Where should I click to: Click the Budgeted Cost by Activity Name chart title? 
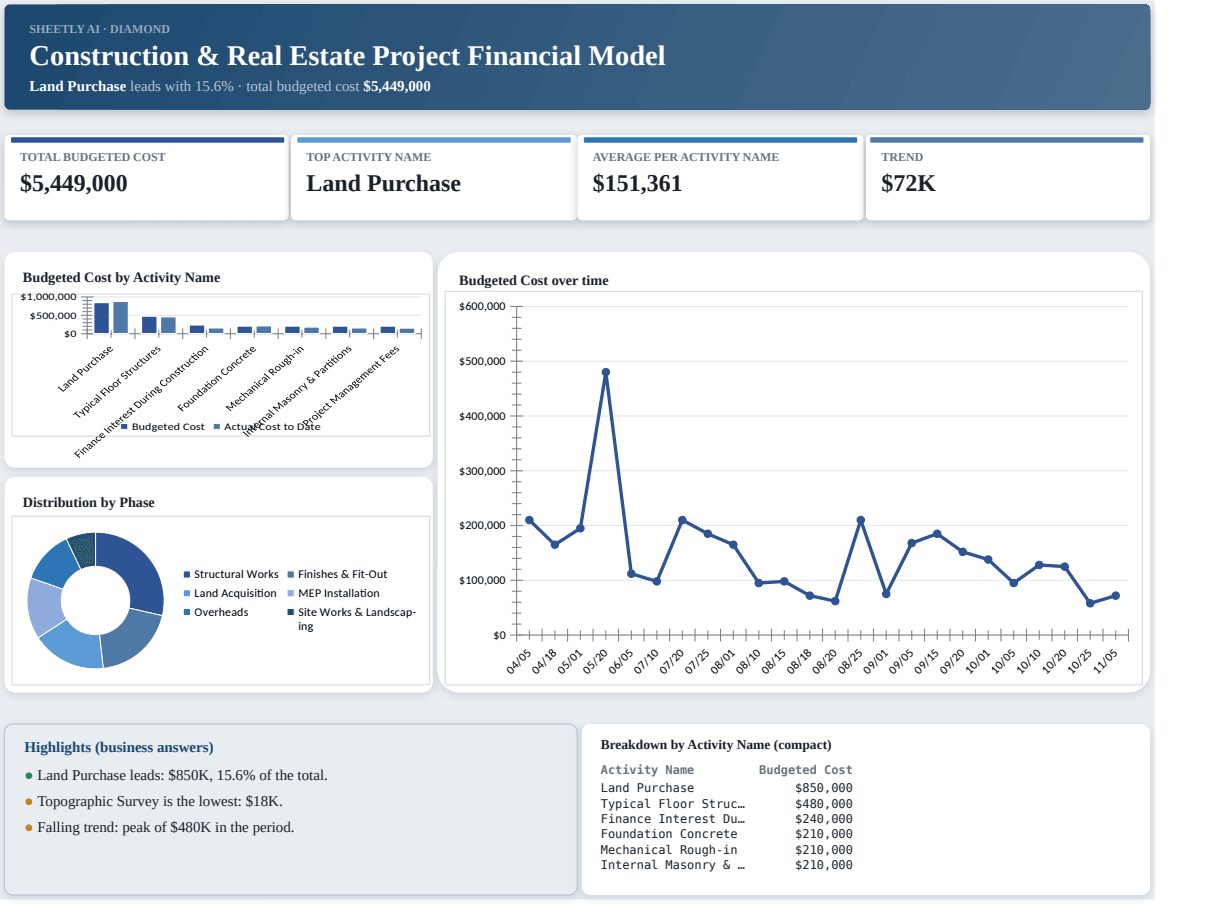pyautogui.click(x=121, y=278)
